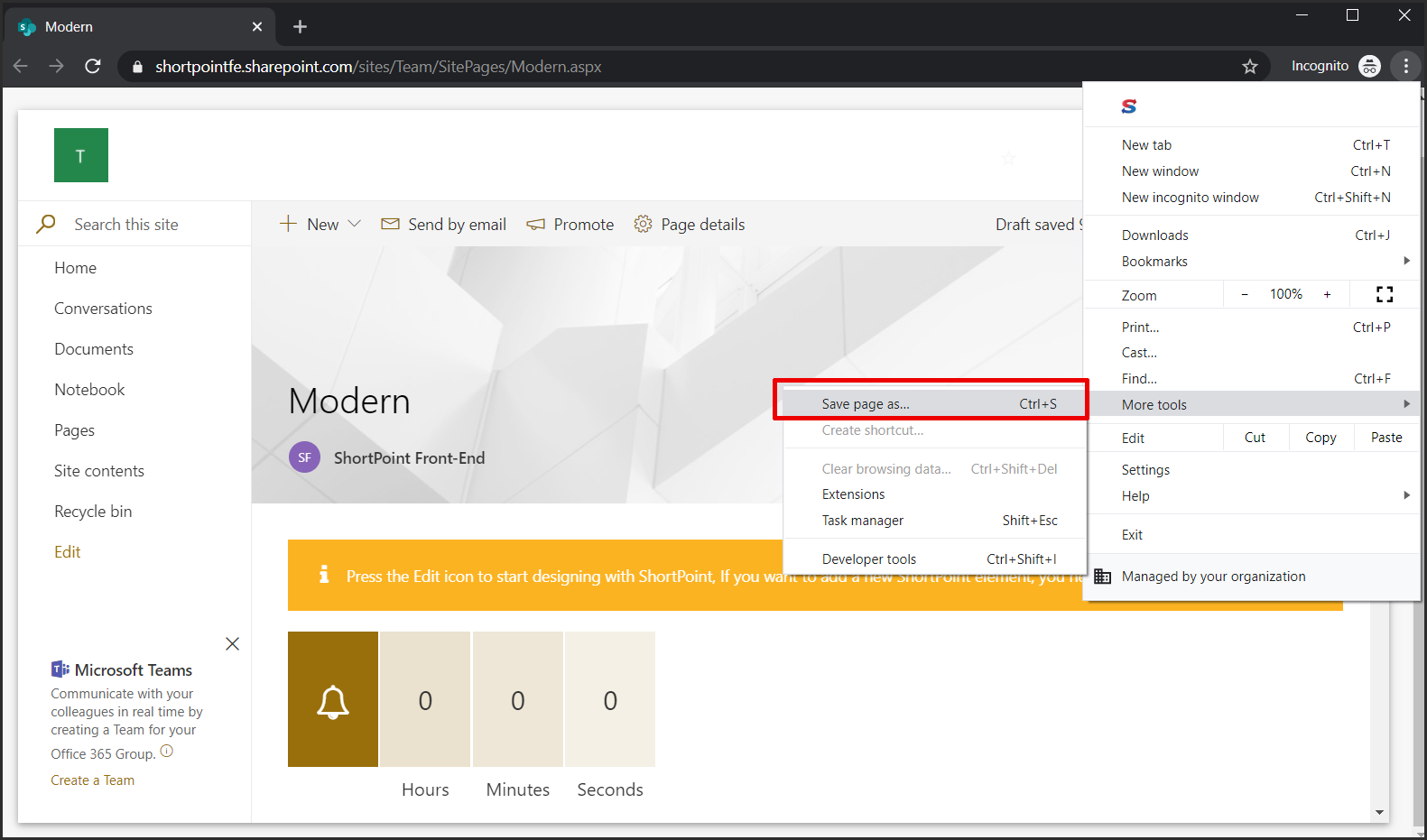Expand the Bookmarks submenu arrow
This screenshot has height=840, width=1427.
tap(1406, 261)
